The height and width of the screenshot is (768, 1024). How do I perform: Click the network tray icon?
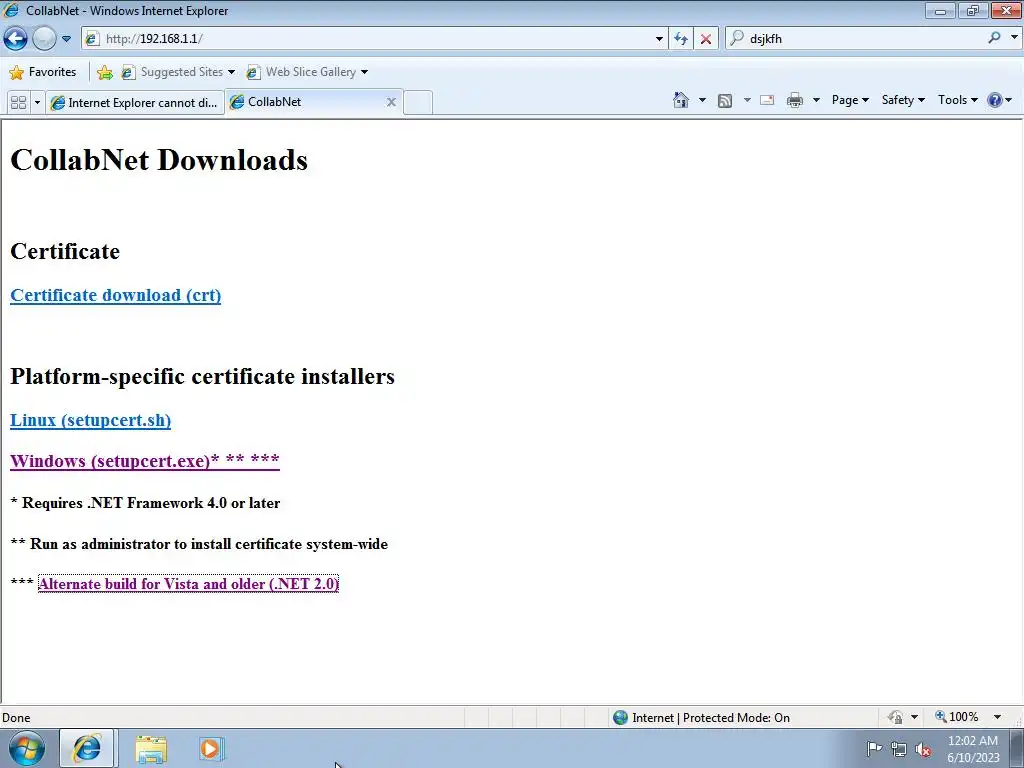click(899, 749)
